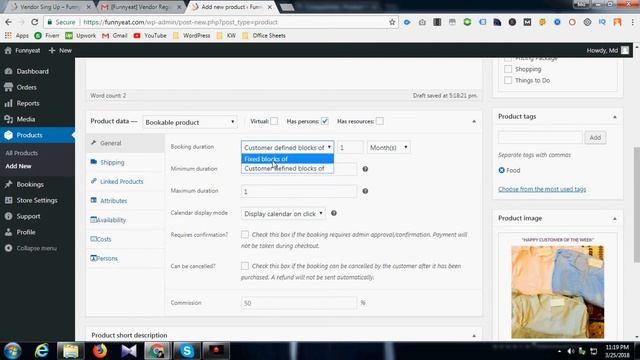This screenshot has height=360, width=640.
Task: Click Maximum duration input field
Action: coord(299,191)
